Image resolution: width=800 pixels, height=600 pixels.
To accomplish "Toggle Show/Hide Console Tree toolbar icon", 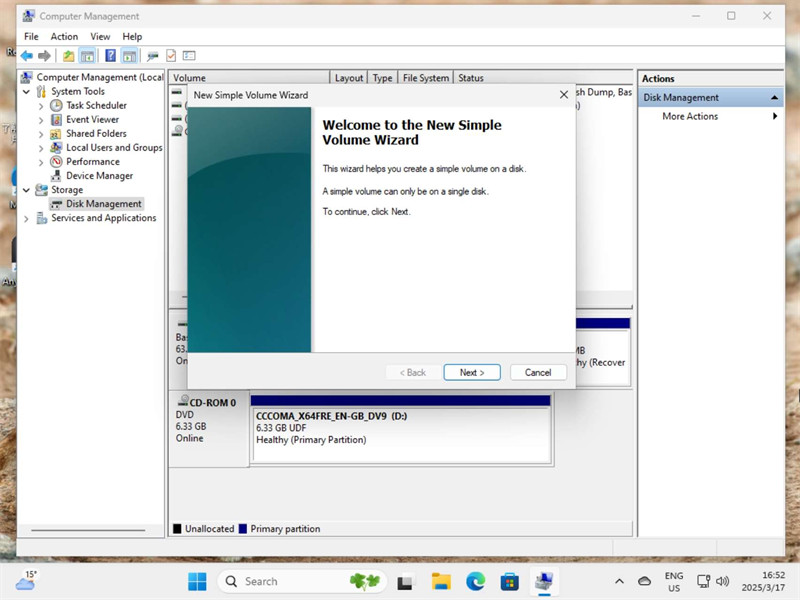I will (x=87, y=56).
